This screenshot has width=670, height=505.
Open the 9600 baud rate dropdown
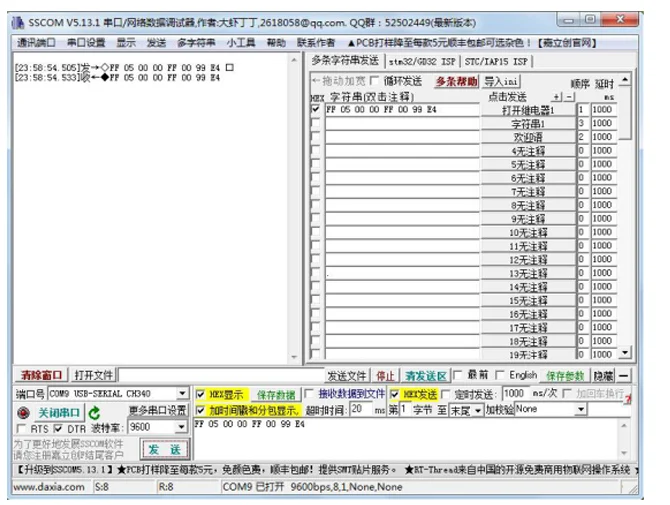pyautogui.click(x=182, y=427)
